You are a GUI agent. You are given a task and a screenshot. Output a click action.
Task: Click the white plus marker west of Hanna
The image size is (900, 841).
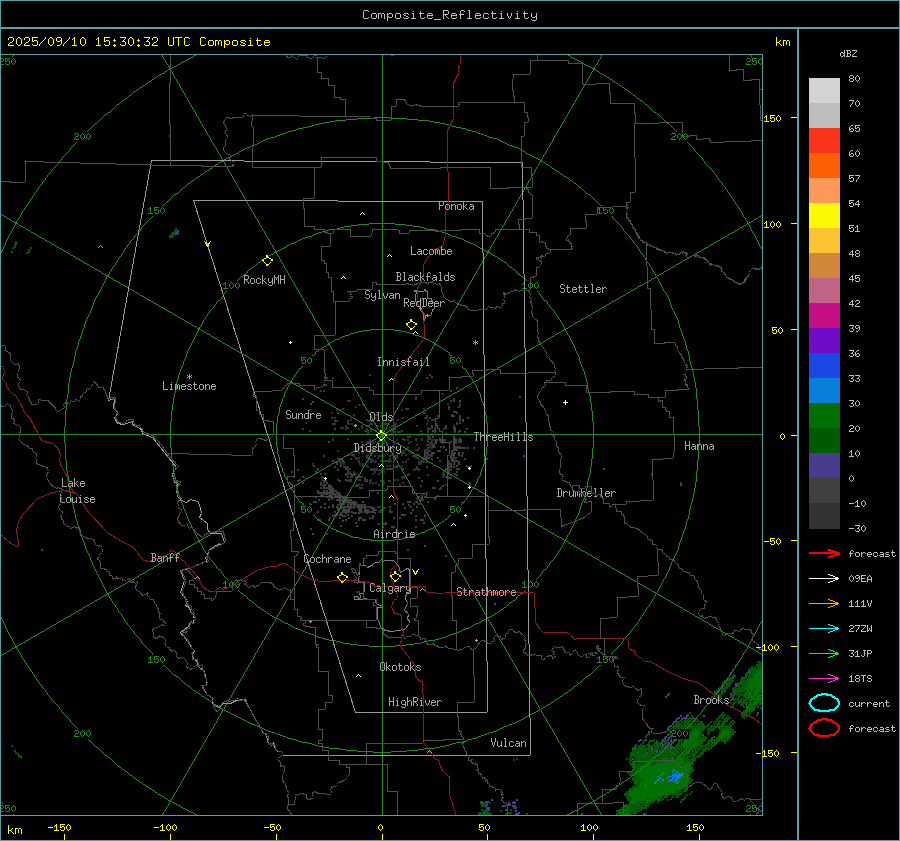[x=565, y=402]
